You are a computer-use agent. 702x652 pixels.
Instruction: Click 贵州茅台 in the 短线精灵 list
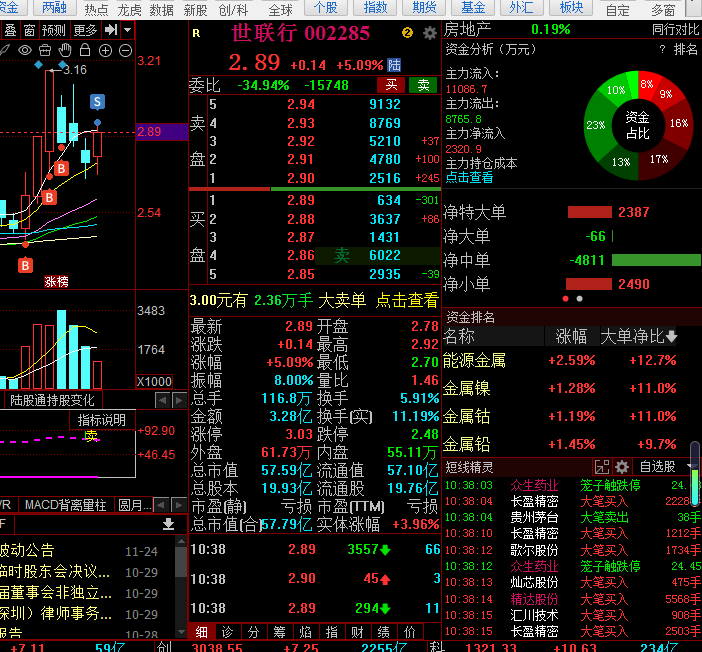[x=535, y=518]
